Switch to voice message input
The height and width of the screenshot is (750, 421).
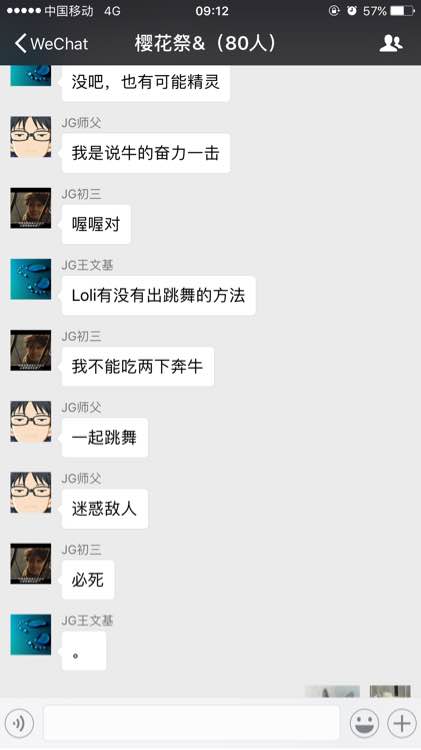click(x=19, y=723)
